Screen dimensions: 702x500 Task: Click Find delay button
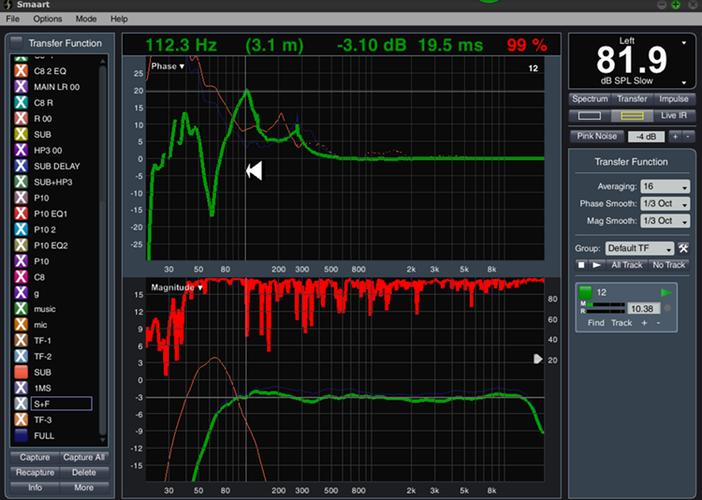(596, 323)
